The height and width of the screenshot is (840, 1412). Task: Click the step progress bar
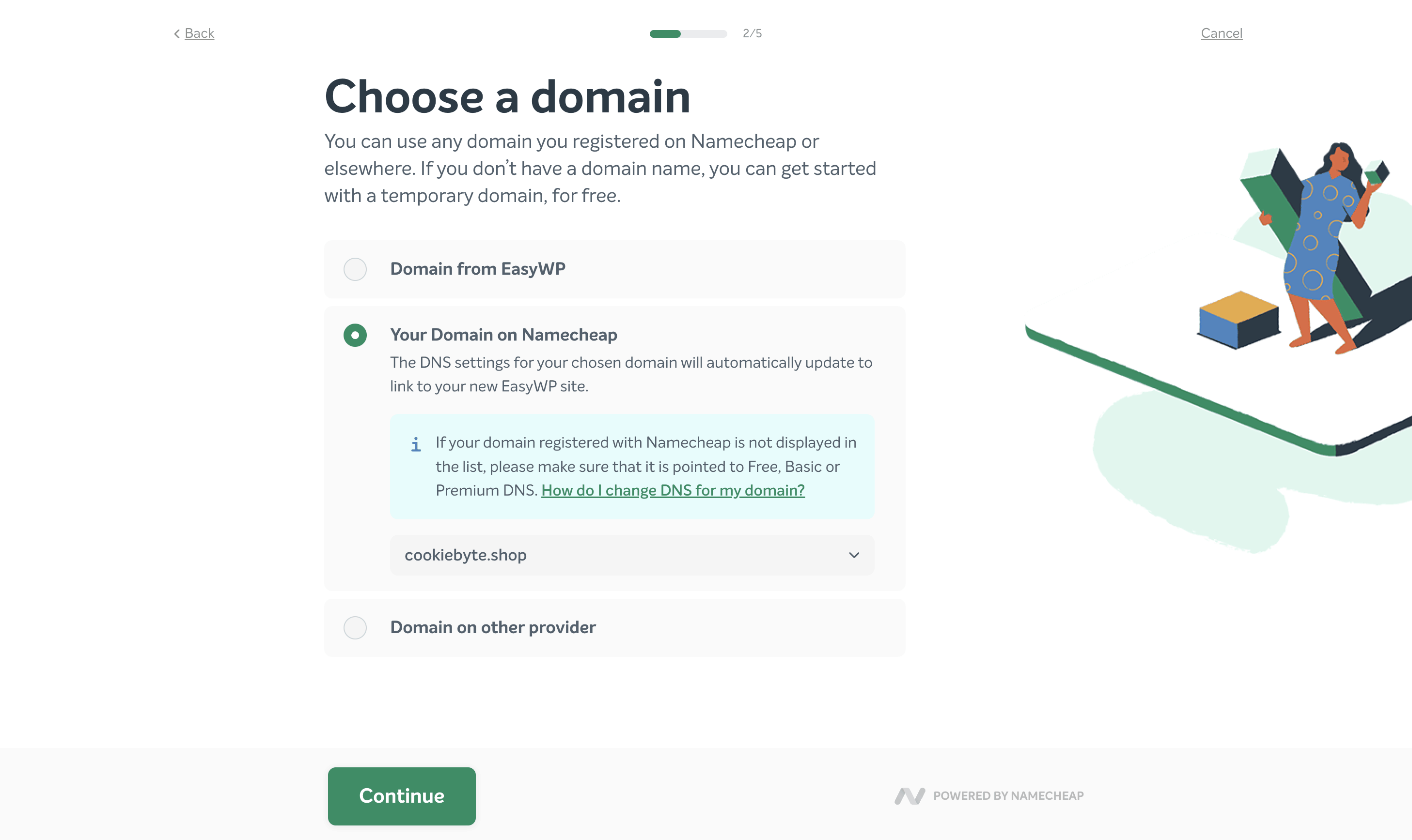688,34
